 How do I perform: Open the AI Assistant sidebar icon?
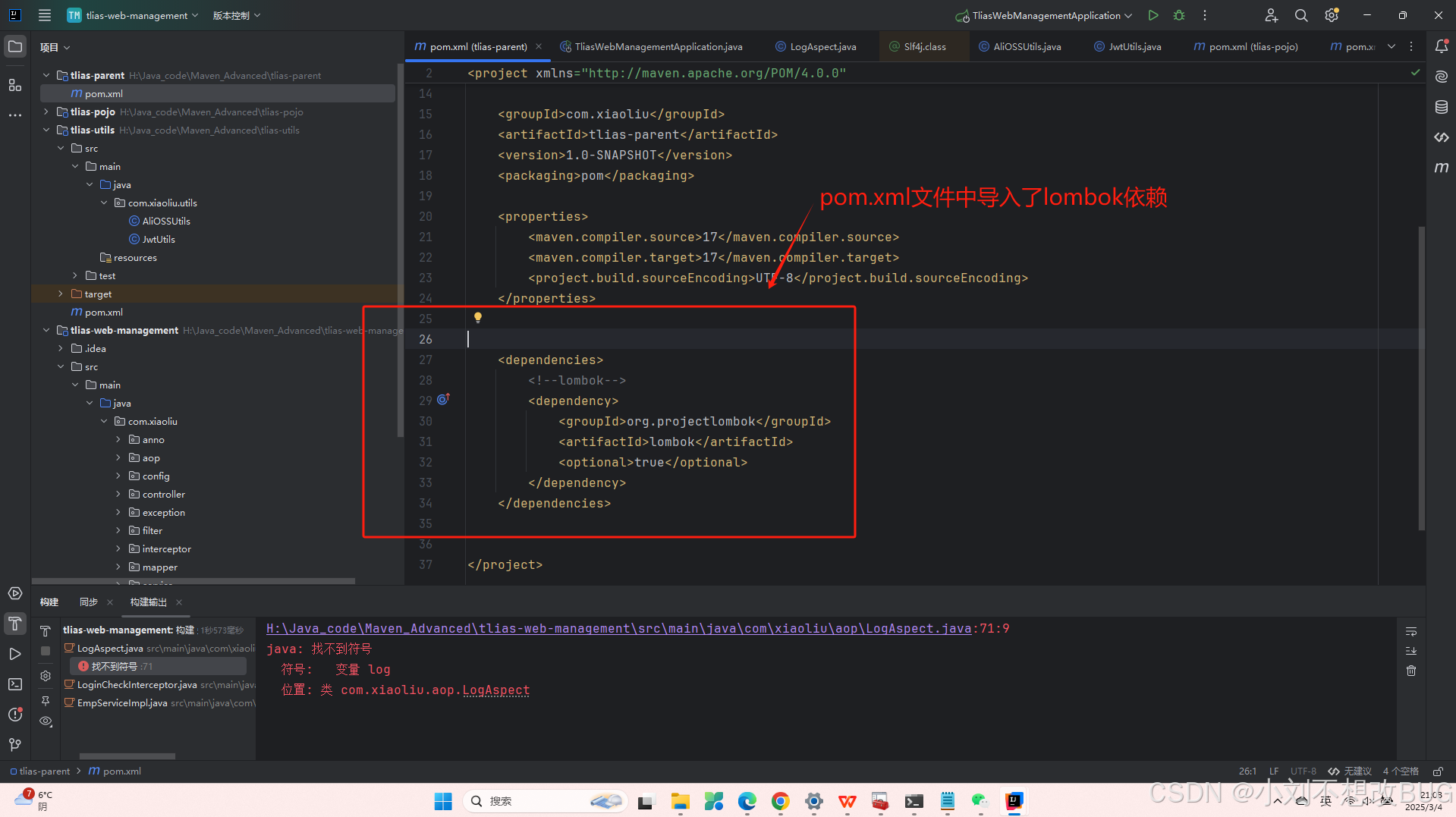coord(1442,76)
